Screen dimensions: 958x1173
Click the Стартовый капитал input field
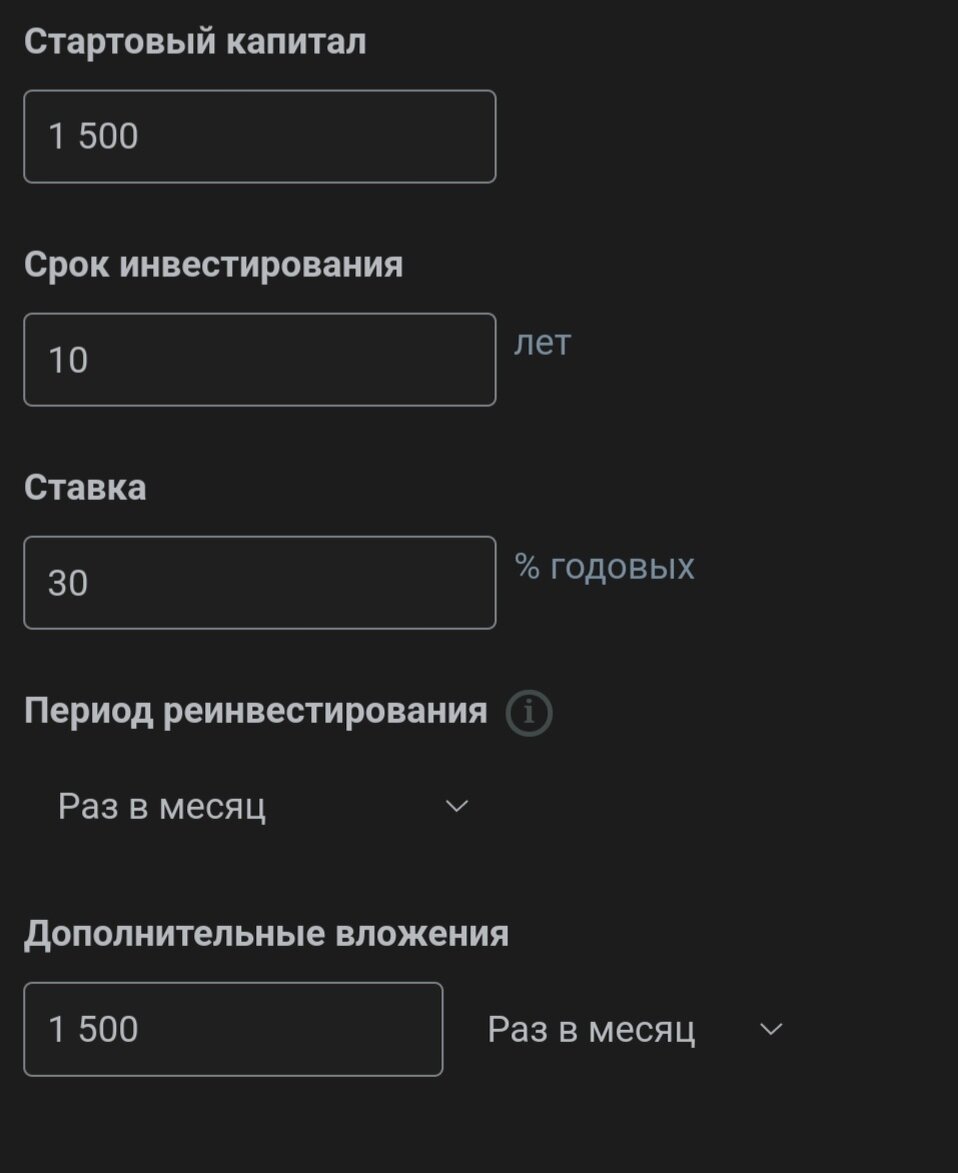point(259,137)
